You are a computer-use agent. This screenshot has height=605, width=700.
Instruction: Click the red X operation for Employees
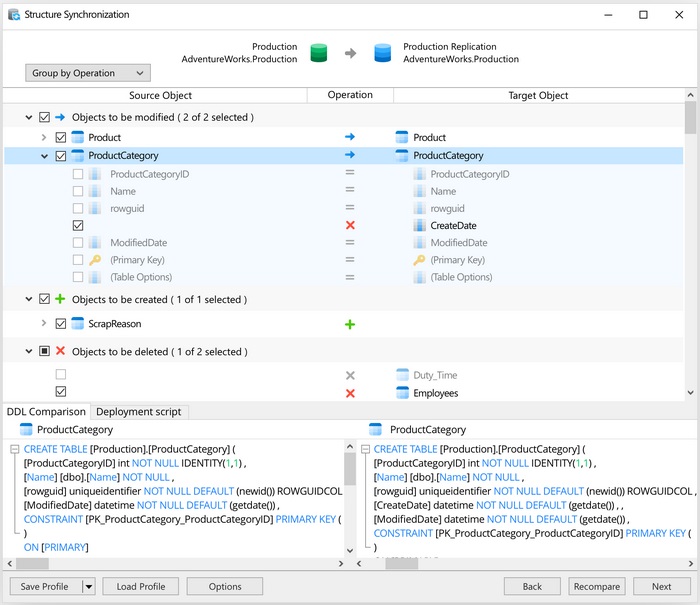coord(350,393)
